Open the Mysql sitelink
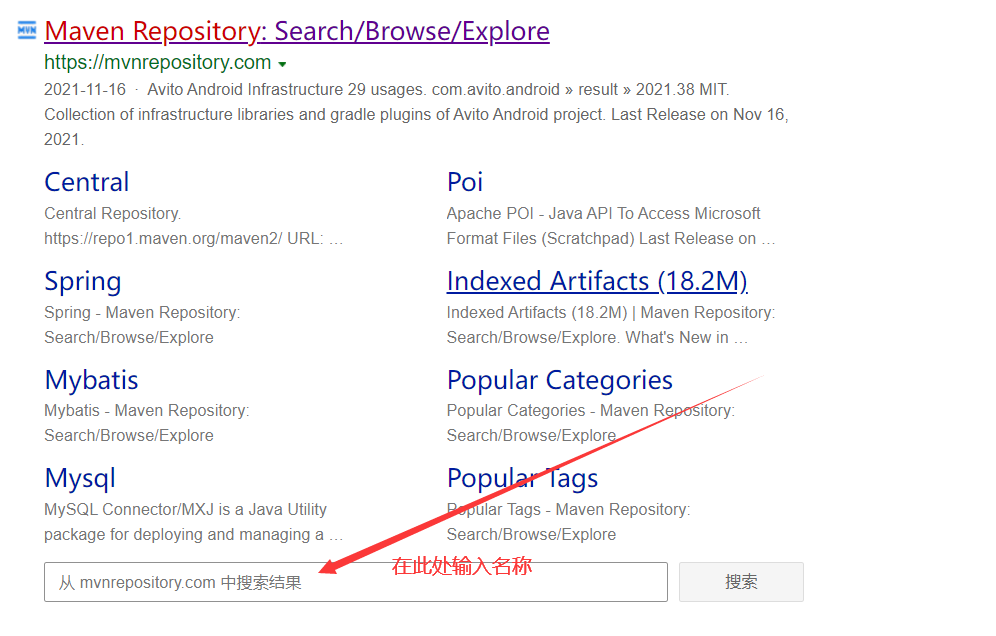The height and width of the screenshot is (636, 996). 80,478
